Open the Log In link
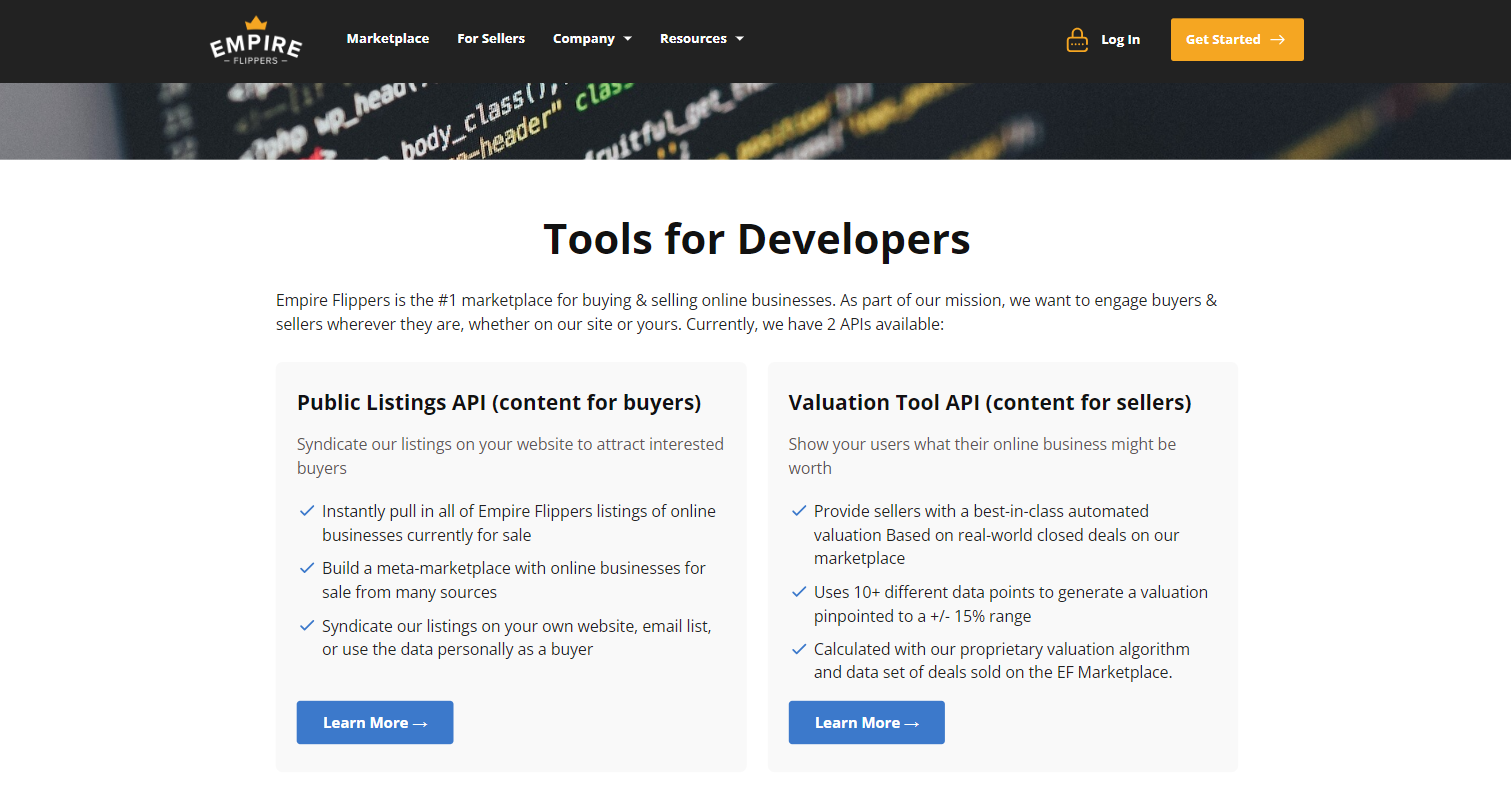 [1120, 40]
